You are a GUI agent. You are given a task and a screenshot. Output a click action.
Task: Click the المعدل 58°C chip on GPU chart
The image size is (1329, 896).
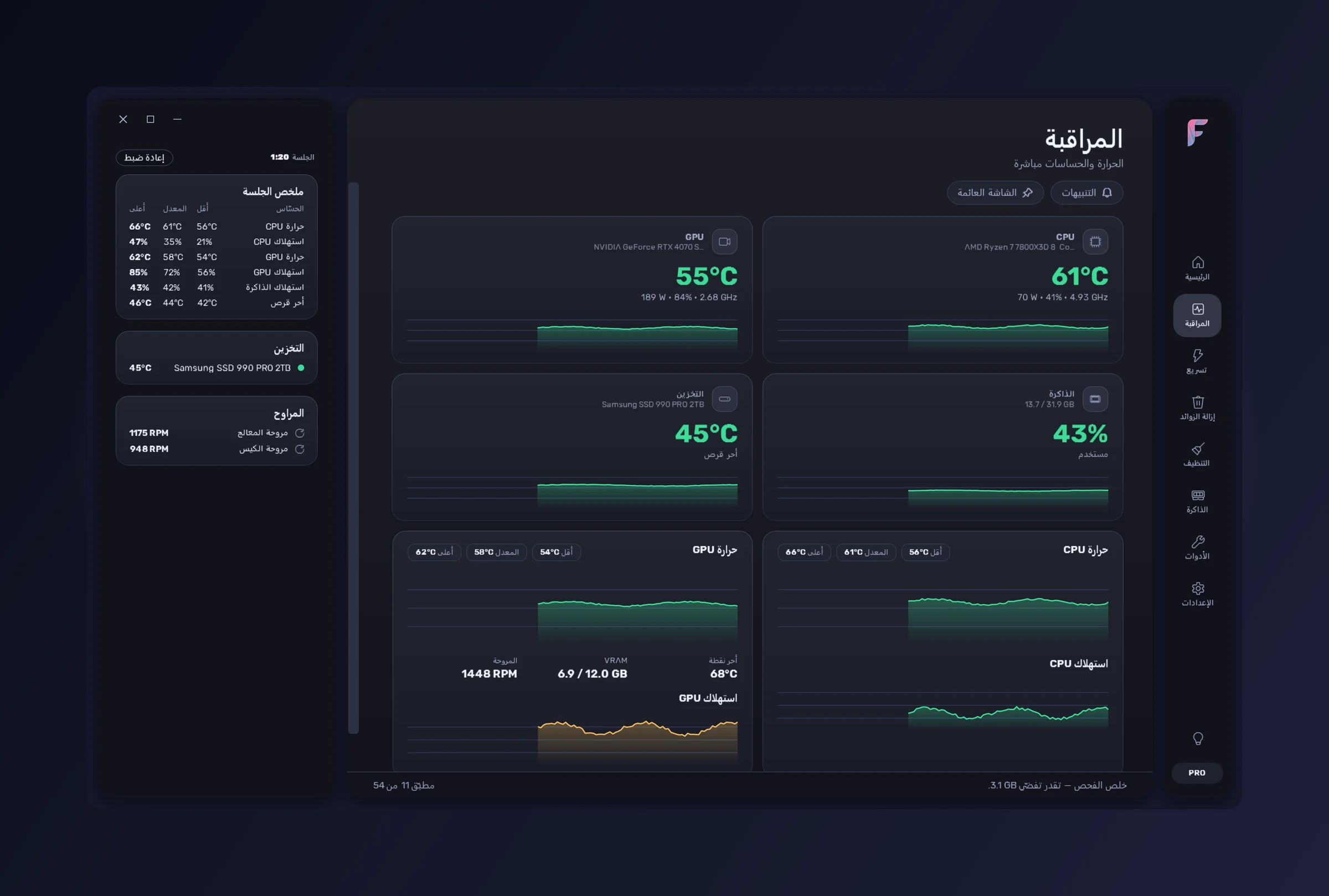point(496,552)
